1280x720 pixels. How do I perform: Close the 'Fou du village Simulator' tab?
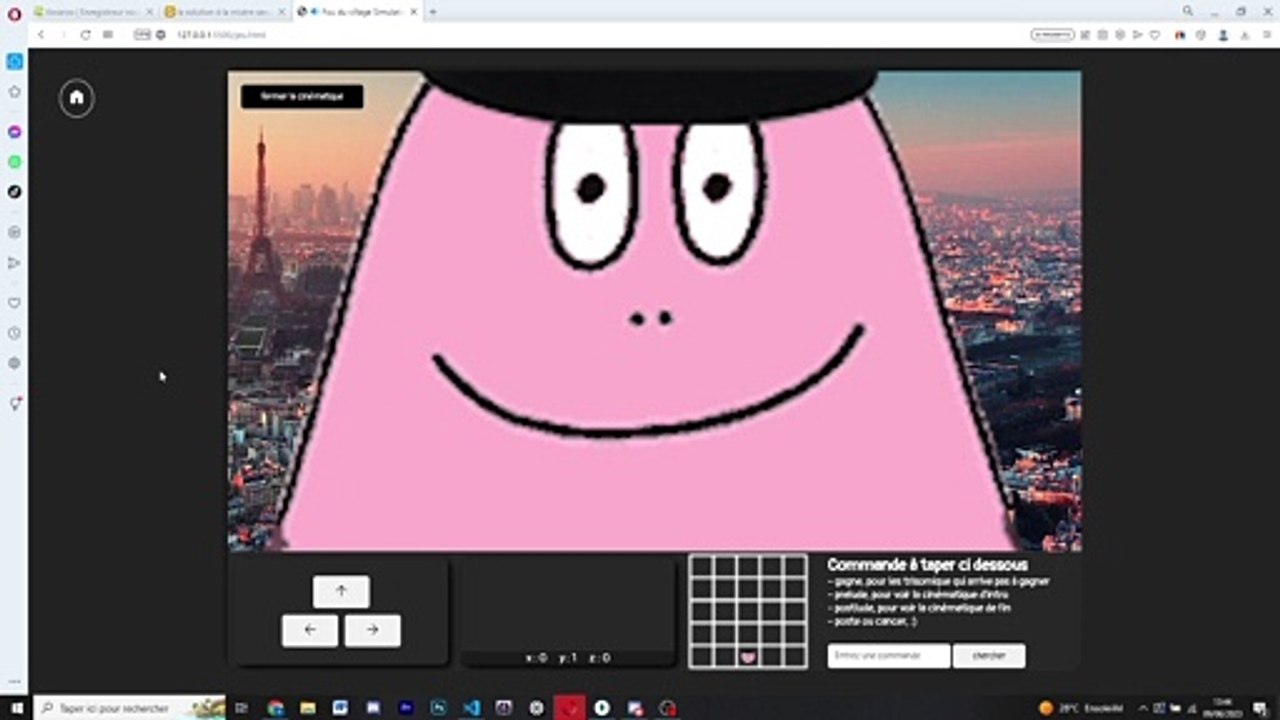point(414,12)
